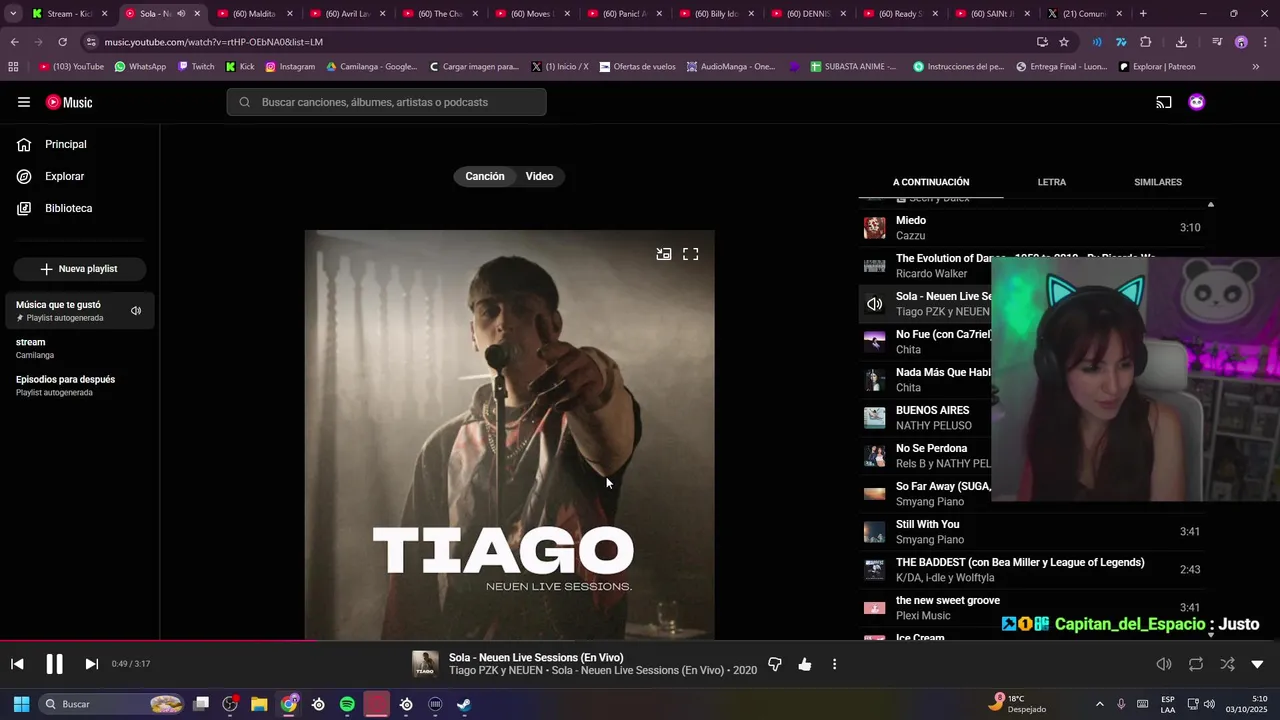Click the YouTube Music logo
Screen dimensions: 1280x720
click(69, 102)
